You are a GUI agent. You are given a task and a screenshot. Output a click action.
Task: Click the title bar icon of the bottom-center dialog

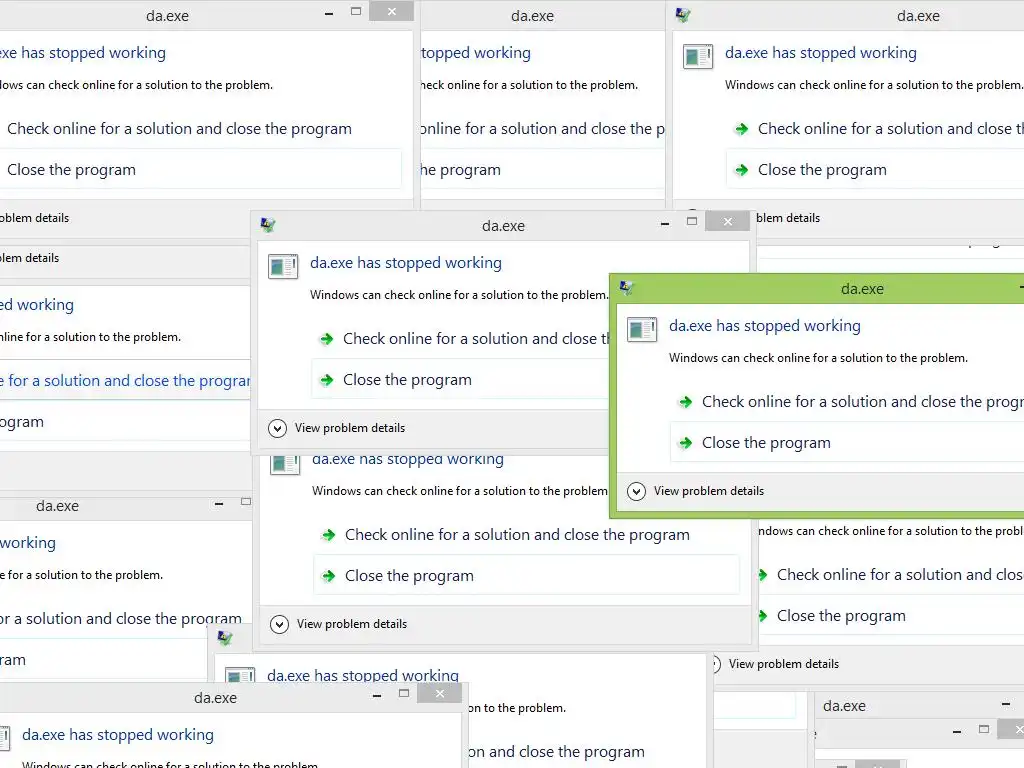coord(225,637)
